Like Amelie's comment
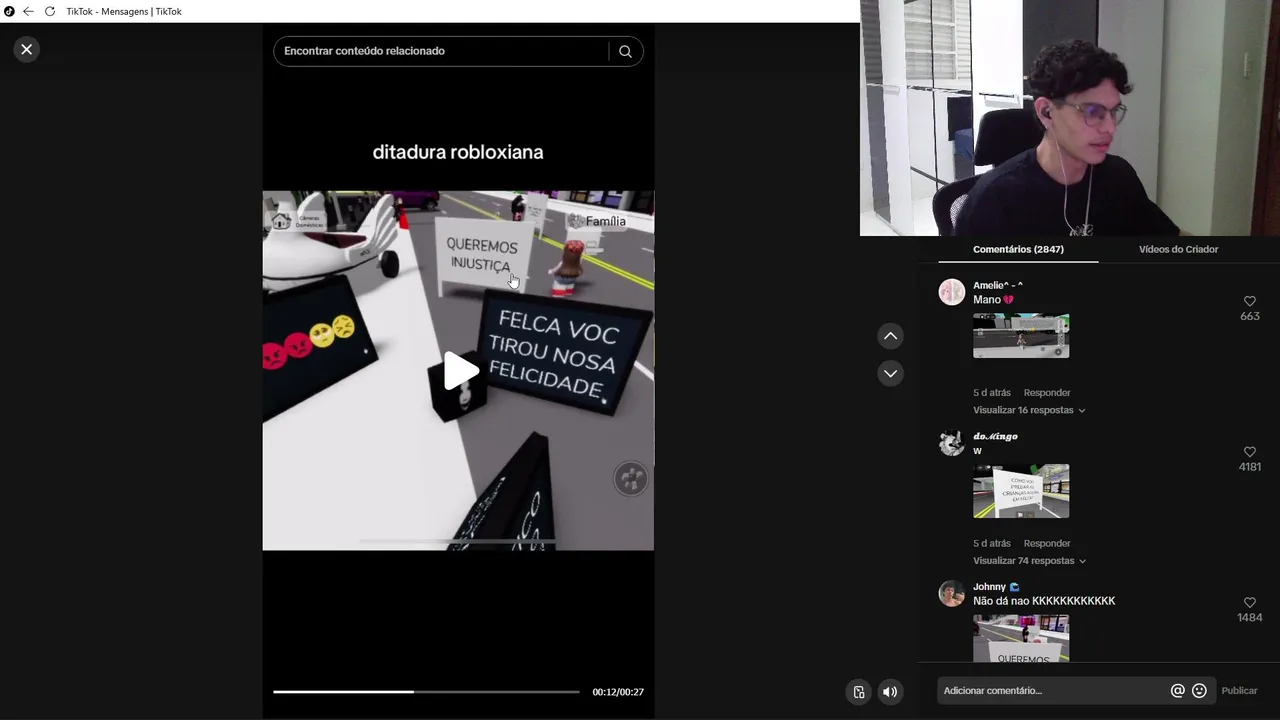Screen dimensions: 1280x720 tap(1249, 301)
